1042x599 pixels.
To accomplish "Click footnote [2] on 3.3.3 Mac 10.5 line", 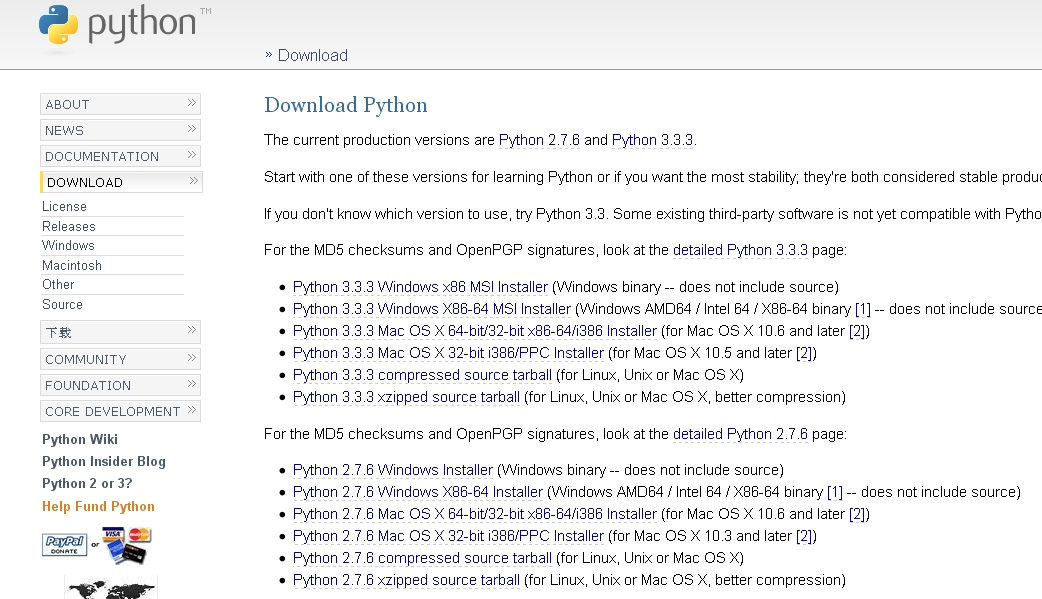I will pos(804,353).
